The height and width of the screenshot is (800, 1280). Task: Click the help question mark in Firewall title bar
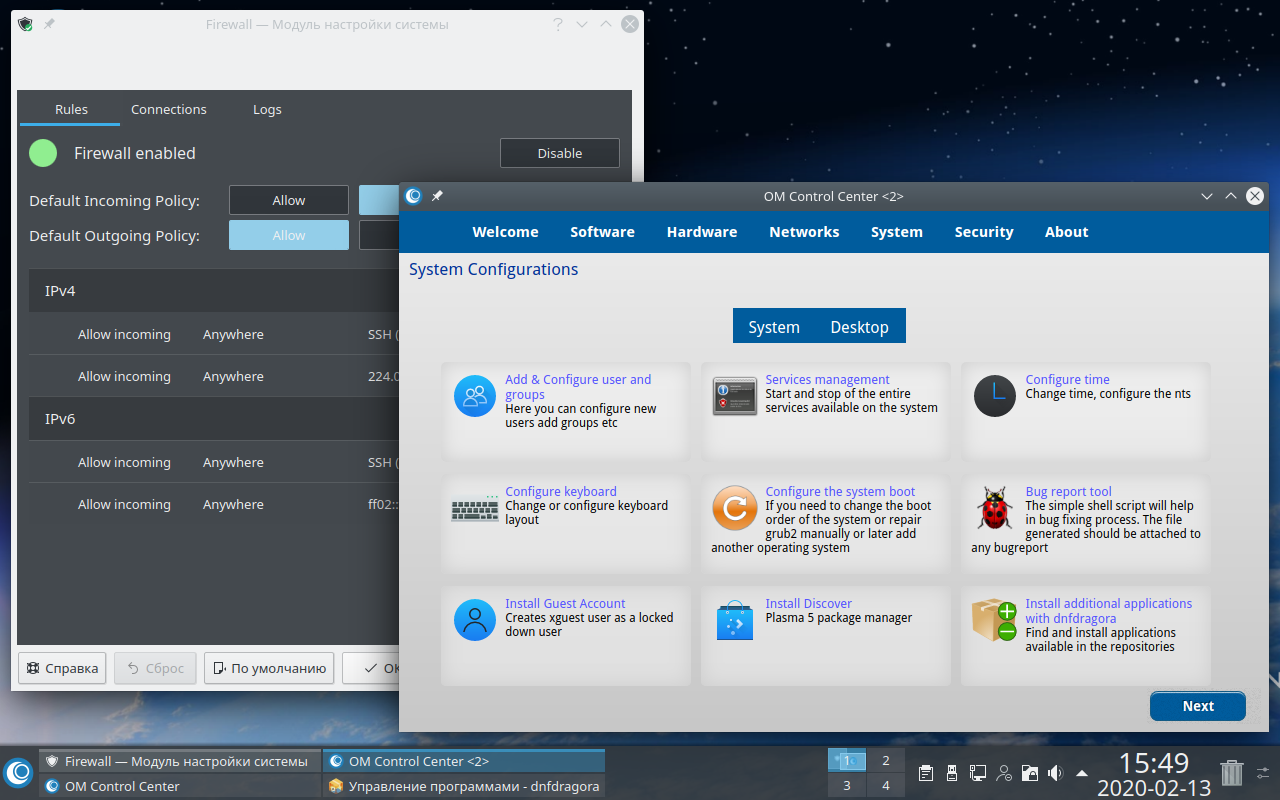(x=557, y=24)
